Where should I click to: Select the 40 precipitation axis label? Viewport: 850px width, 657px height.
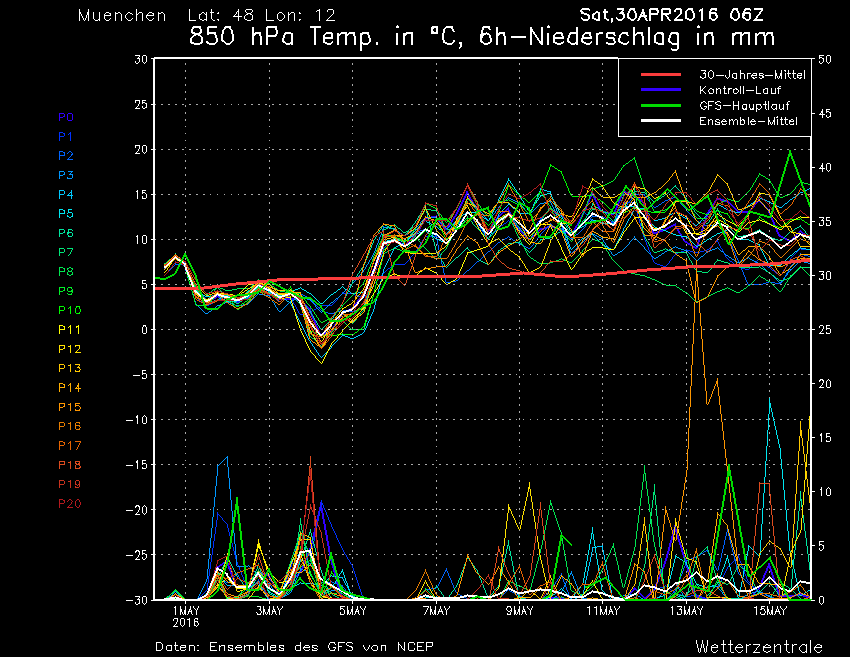pos(824,168)
